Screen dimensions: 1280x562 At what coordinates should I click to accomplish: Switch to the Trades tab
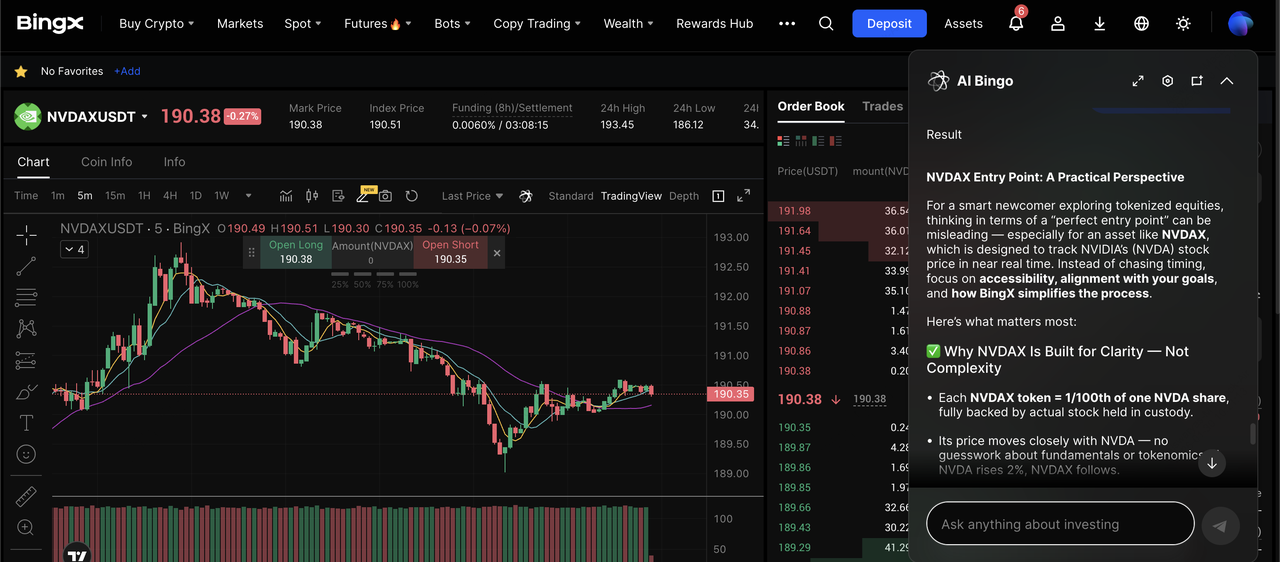882,106
